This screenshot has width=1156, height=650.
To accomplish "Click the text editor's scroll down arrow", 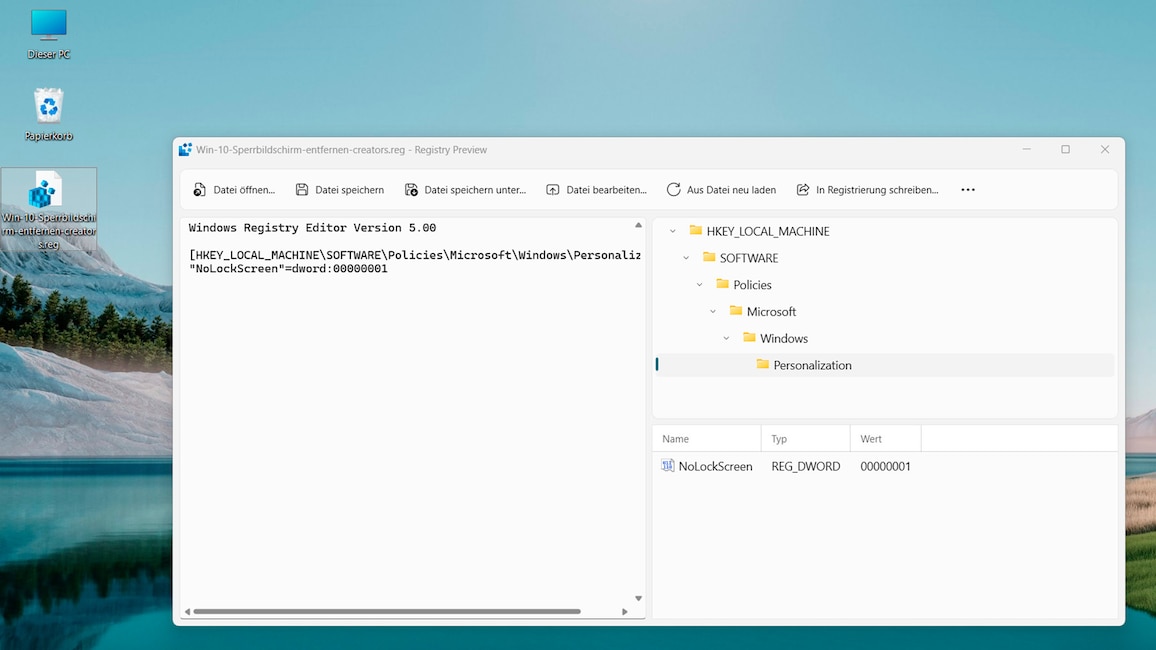I will (638, 598).
